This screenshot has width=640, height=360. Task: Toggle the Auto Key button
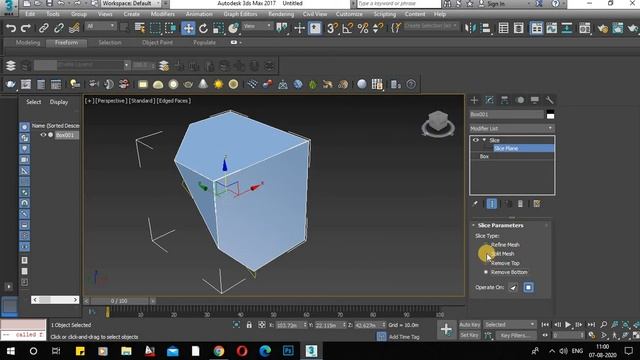469,325
